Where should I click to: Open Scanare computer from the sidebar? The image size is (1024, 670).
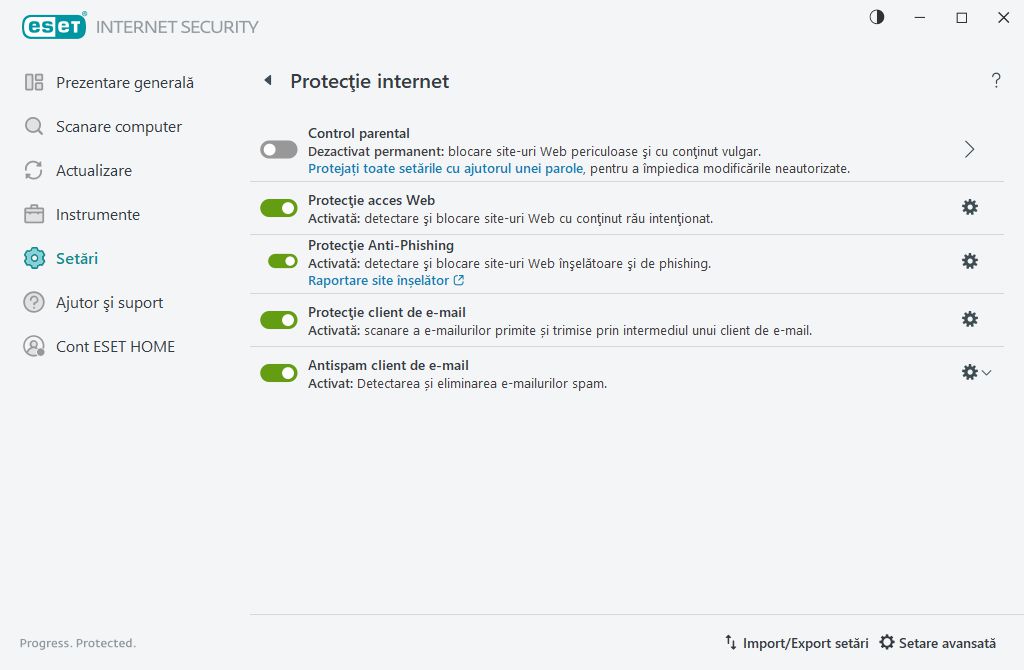[120, 126]
